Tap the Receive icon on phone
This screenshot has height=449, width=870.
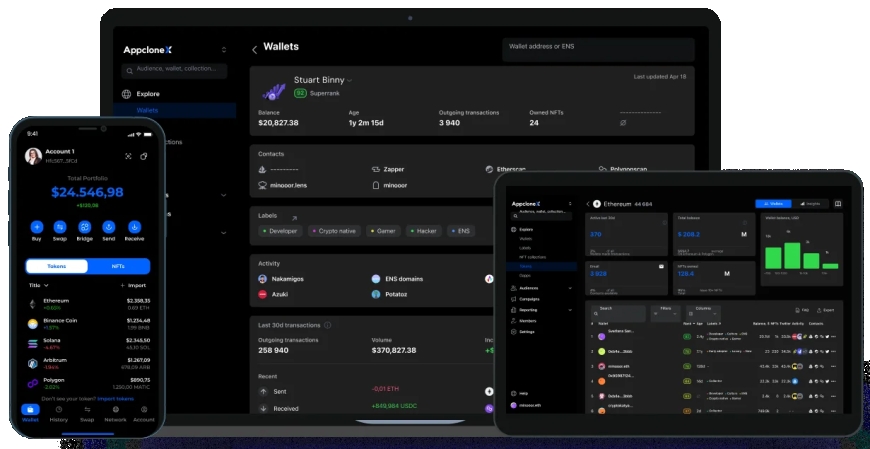[133, 227]
